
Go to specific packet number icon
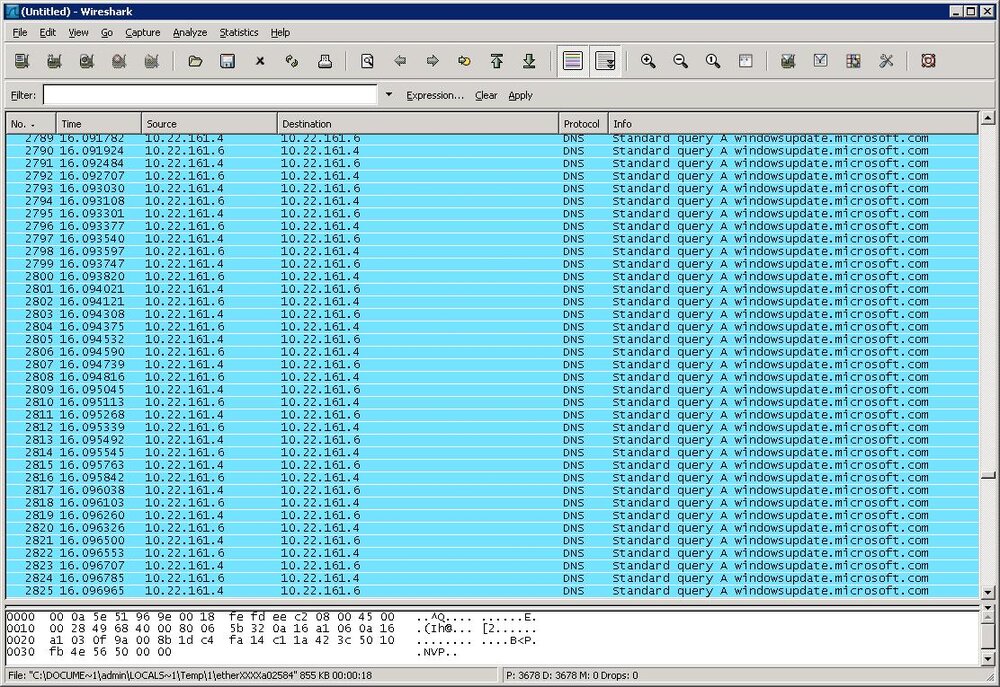click(x=464, y=61)
